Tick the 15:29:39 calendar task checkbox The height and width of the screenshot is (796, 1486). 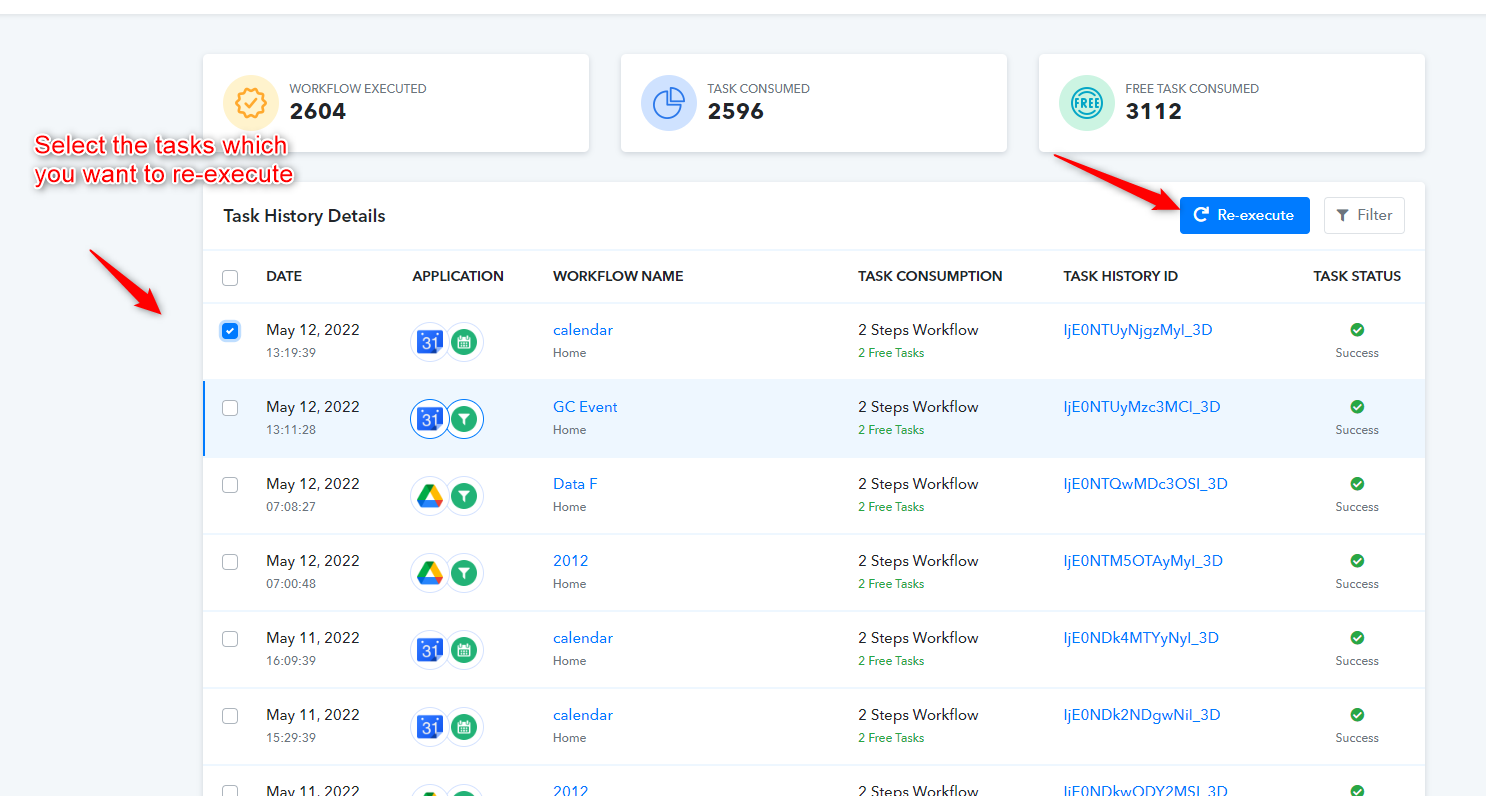(x=230, y=716)
